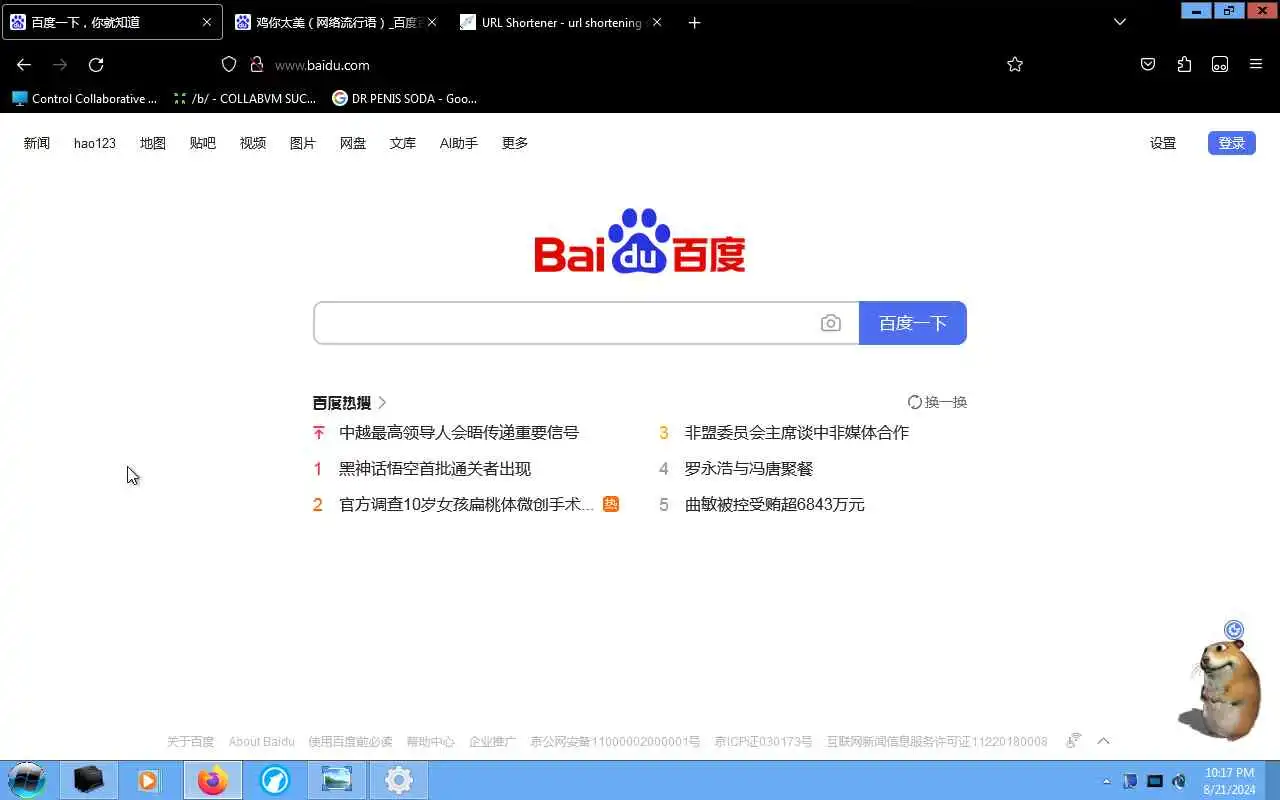This screenshot has width=1280, height=800.
Task: Open the blue compass taskbar app
Action: [x=275, y=780]
